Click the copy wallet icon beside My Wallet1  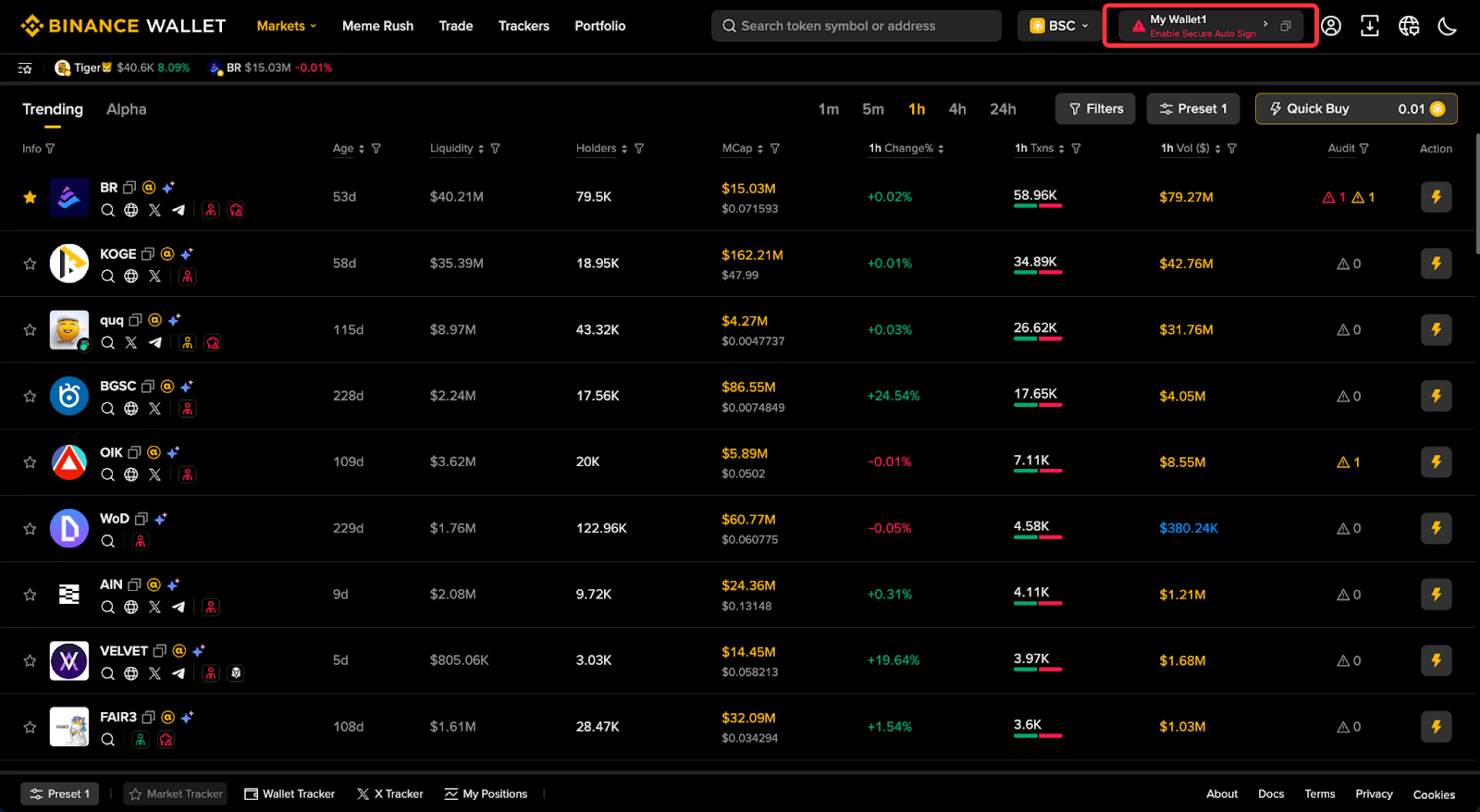tap(1286, 26)
